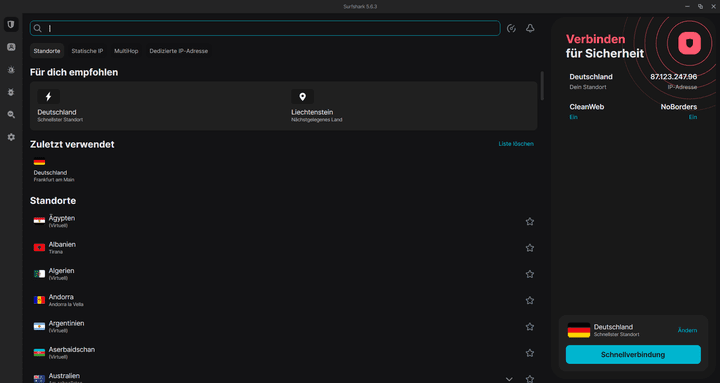This screenshot has width=720, height=383.
Task: Toggle NoBorders 'Ein' setting
Action: tap(692, 117)
